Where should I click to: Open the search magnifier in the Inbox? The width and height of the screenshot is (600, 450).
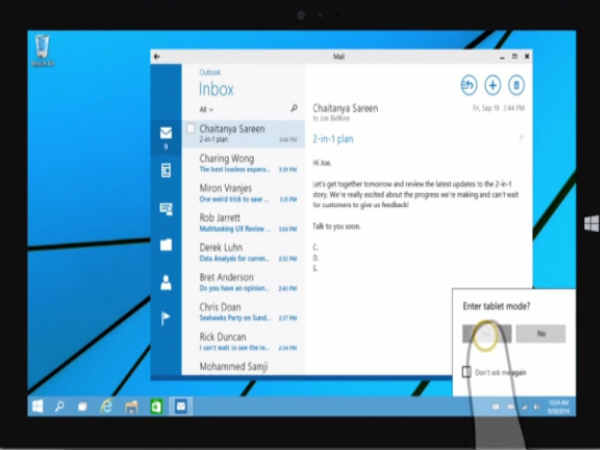(x=293, y=108)
